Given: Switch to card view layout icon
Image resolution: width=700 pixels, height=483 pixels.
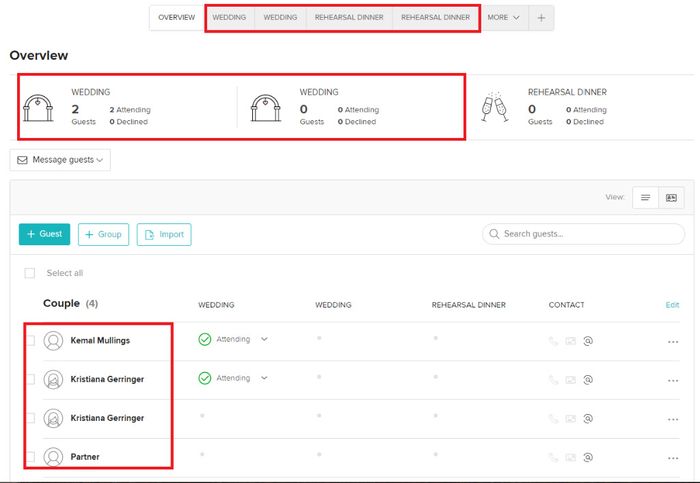Looking at the screenshot, I should [672, 198].
